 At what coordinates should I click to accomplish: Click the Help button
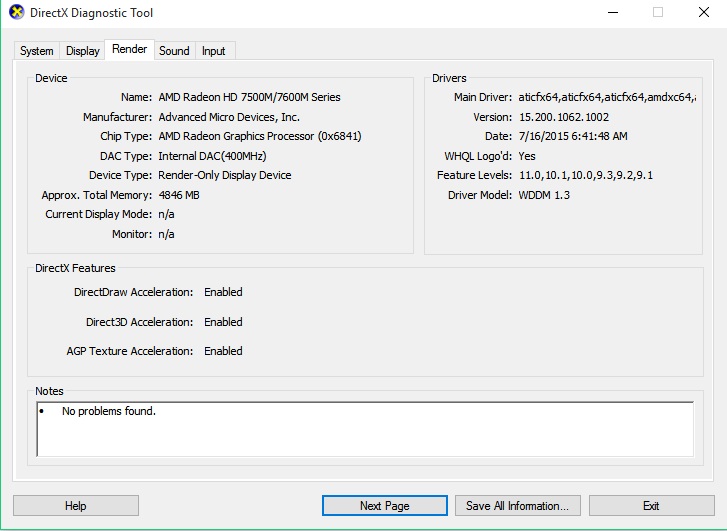tap(76, 505)
